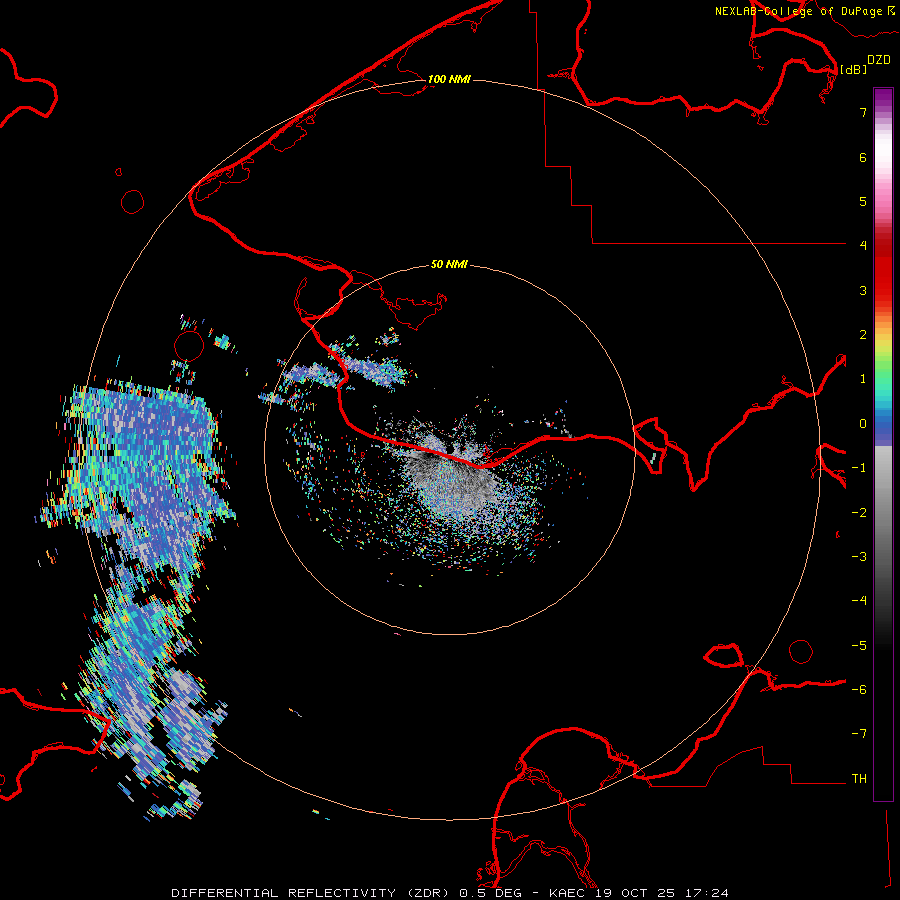The width and height of the screenshot is (900, 900).
Task: Click the -6 value on the color scale
Action: click(859, 690)
